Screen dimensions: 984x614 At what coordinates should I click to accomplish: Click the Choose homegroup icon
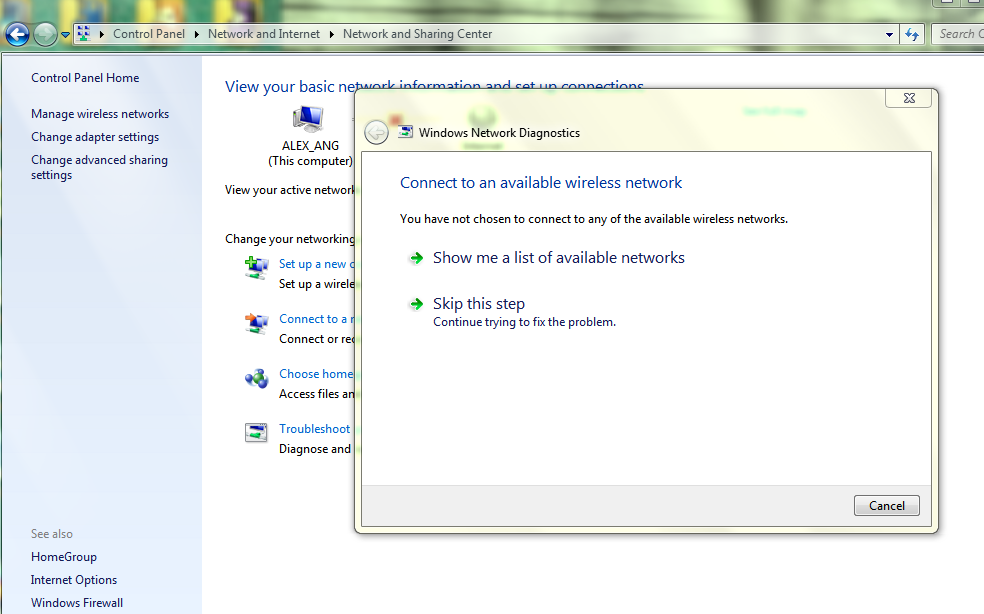[x=256, y=378]
